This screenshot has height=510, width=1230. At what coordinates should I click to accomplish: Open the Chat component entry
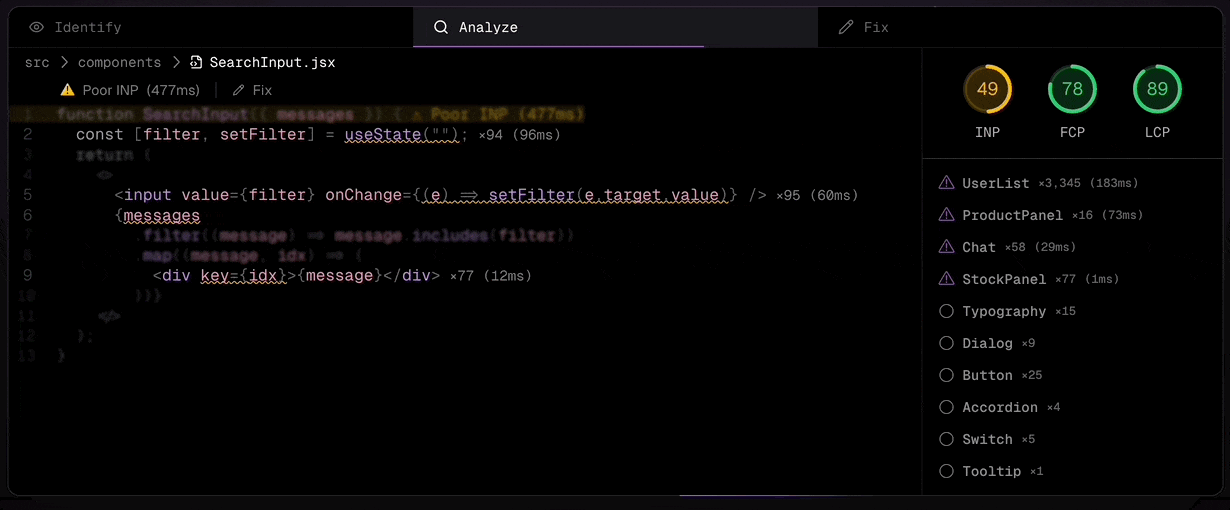(978, 247)
